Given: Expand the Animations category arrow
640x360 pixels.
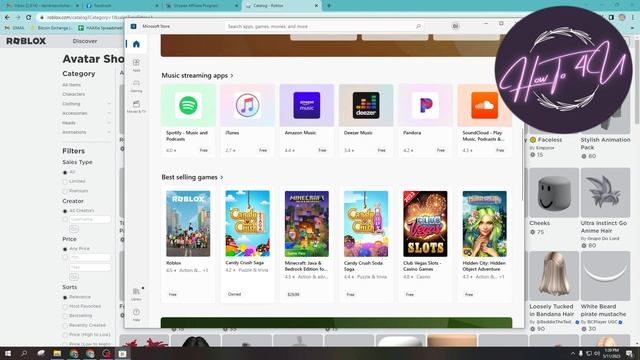Looking at the screenshot, I should pos(109,132).
